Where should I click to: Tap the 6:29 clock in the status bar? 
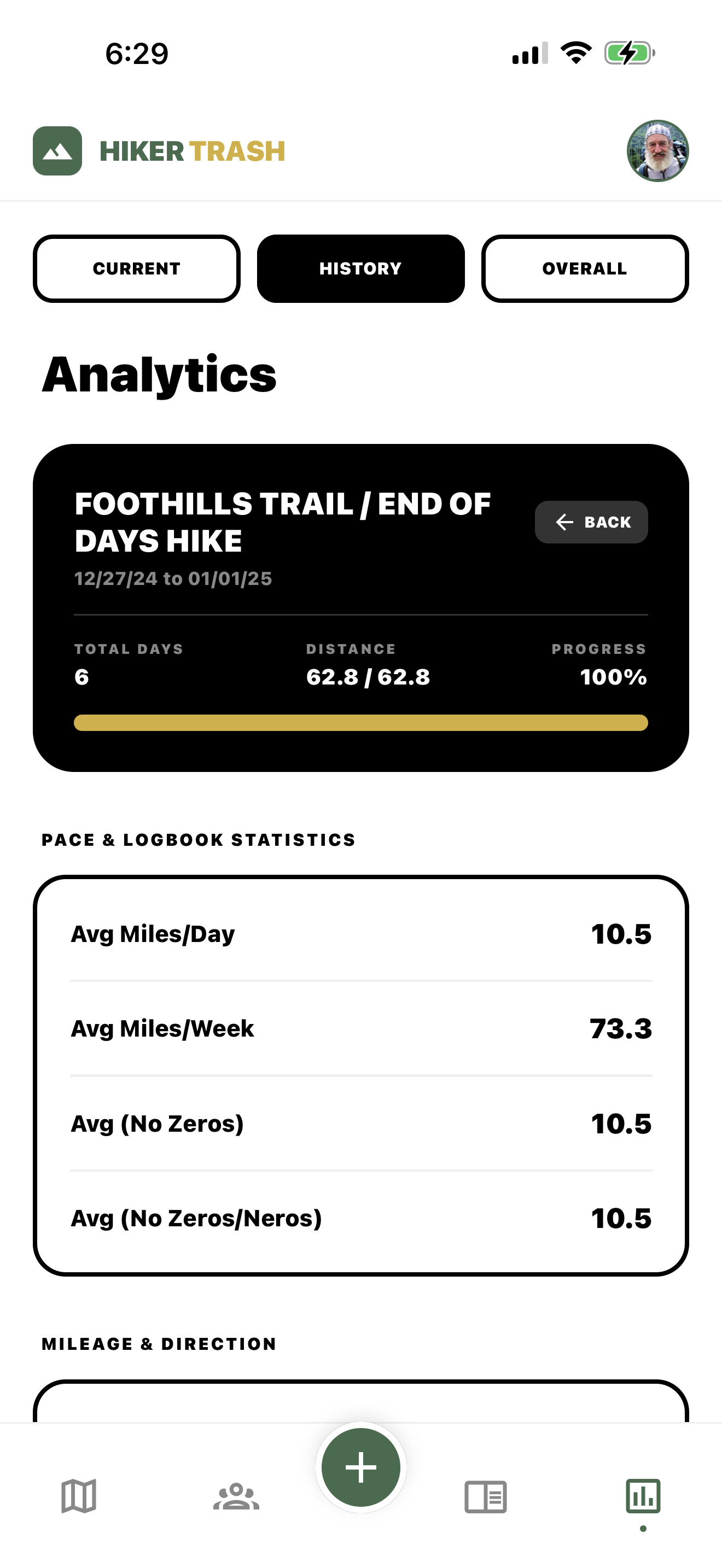[135, 53]
